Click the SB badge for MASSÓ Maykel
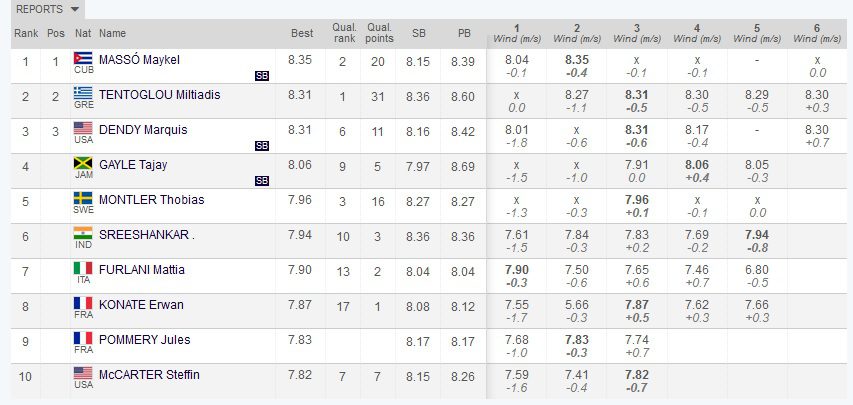This screenshot has height=405, width=853. coord(262,76)
